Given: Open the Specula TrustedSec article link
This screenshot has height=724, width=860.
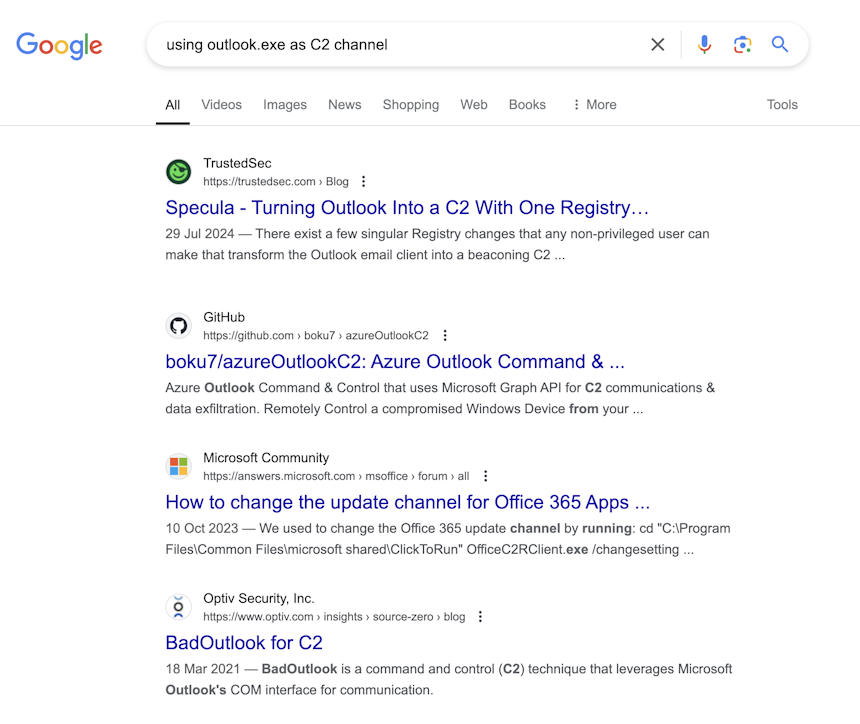Looking at the screenshot, I should pyautogui.click(x=407, y=208).
